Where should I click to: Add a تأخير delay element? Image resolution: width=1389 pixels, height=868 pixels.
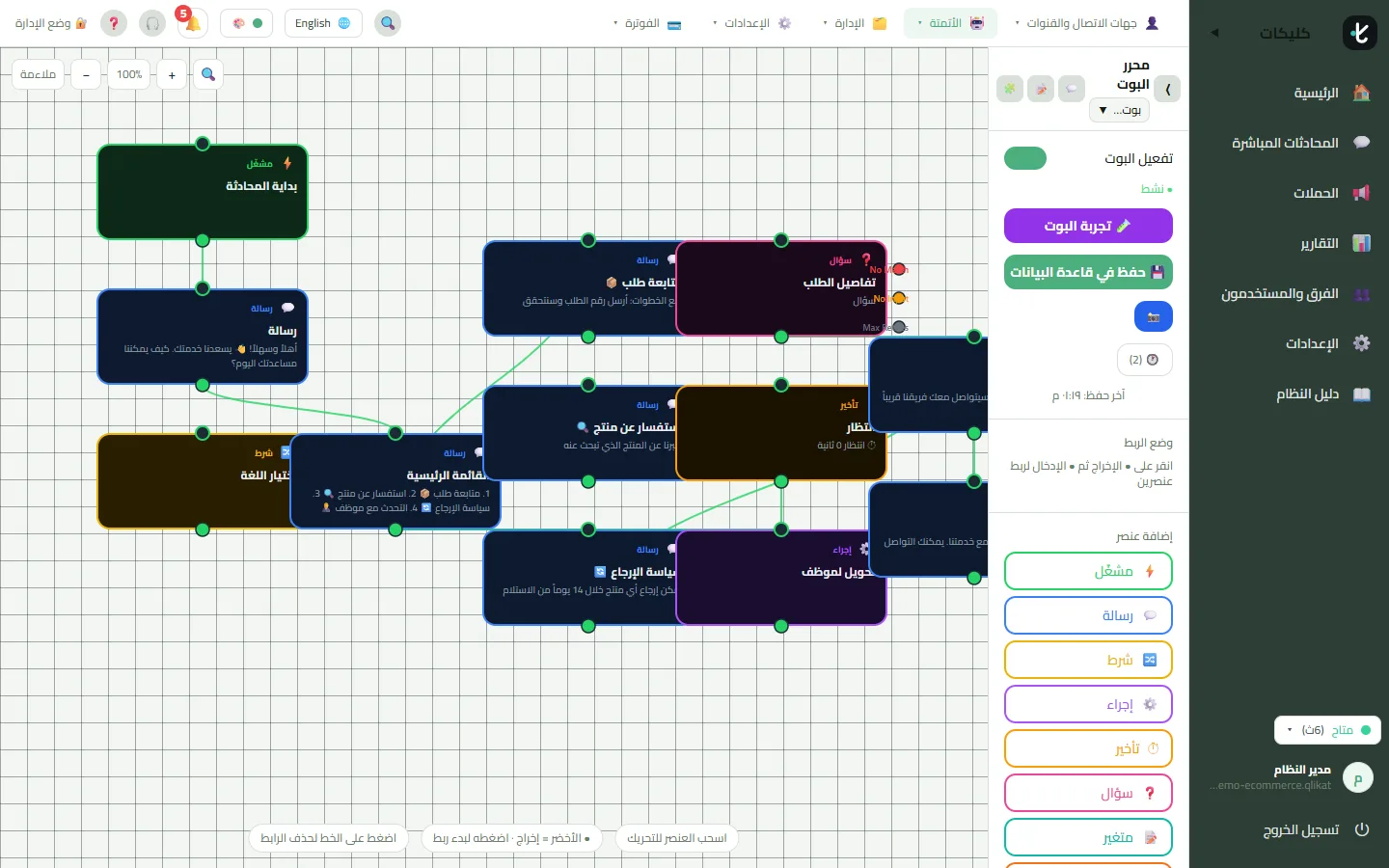click(1088, 748)
